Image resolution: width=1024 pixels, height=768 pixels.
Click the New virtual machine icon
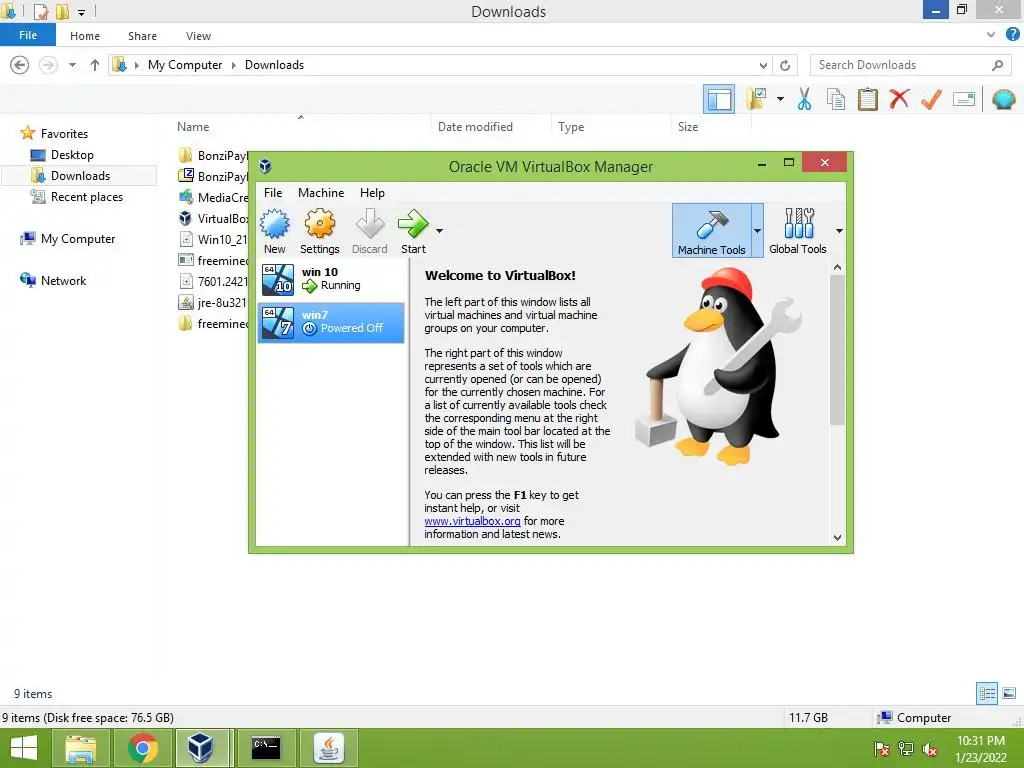[275, 231]
